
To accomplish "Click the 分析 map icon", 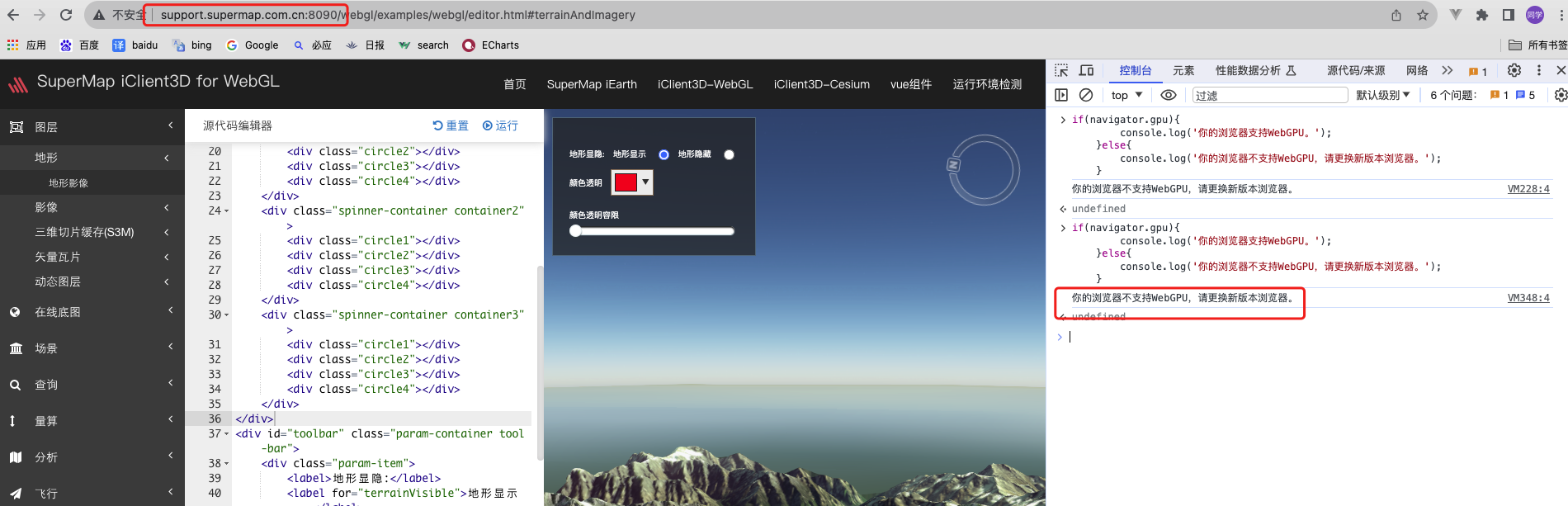I will (x=16, y=457).
